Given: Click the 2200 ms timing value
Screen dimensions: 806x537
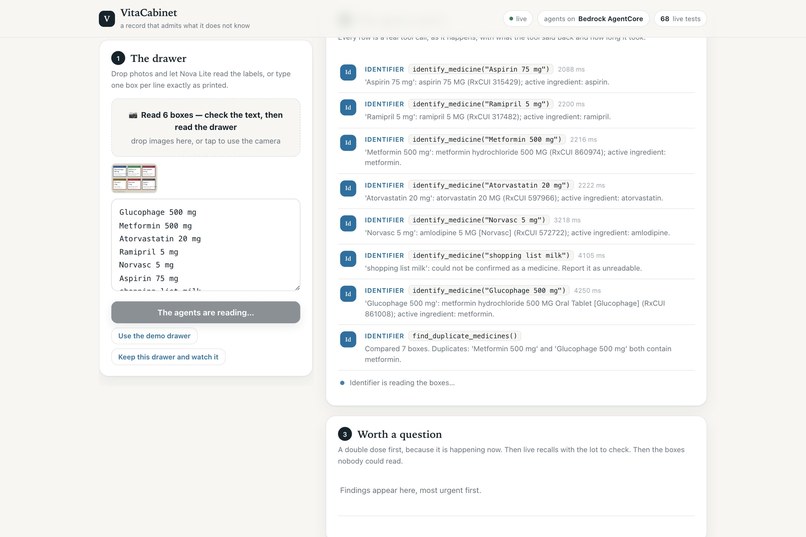Looking at the screenshot, I should (x=571, y=104).
